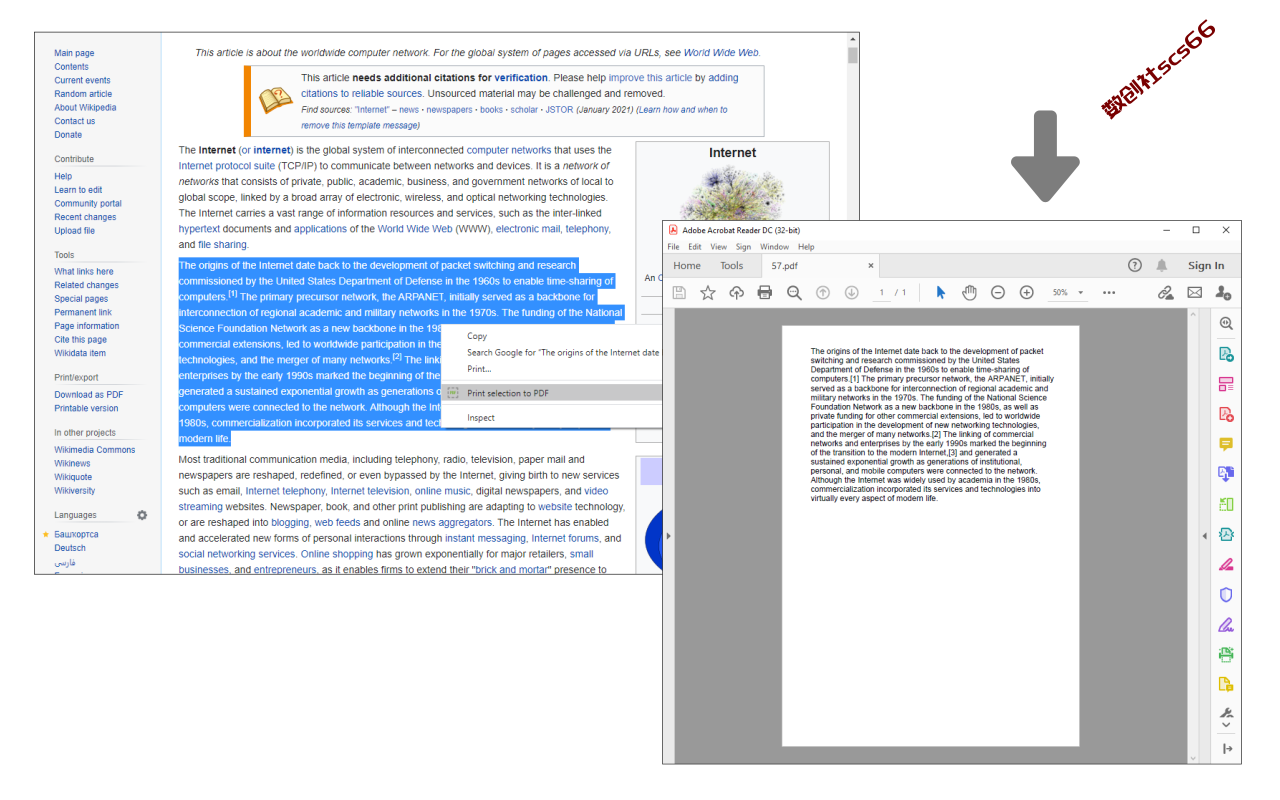Open Acrobat help question mark icon

point(1135,265)
